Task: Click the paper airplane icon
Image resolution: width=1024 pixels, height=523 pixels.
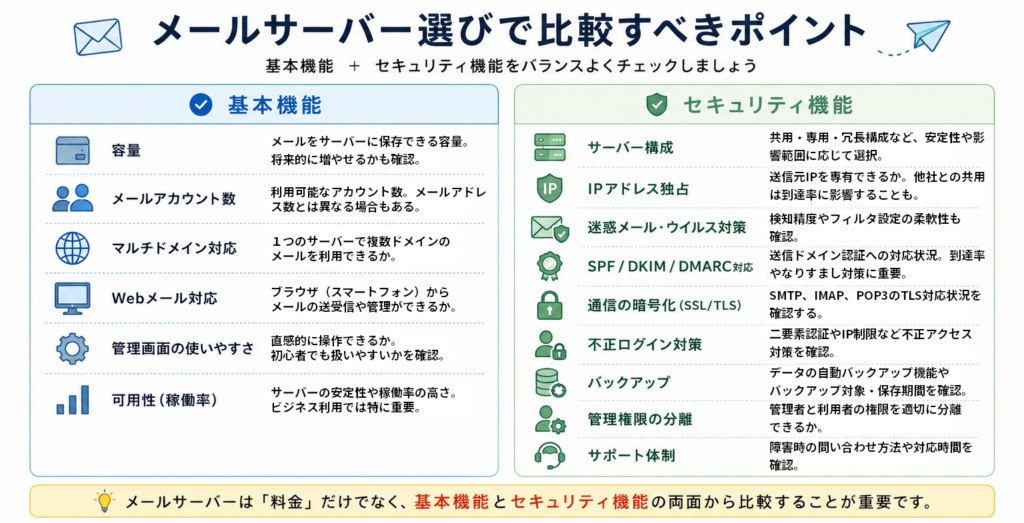Action: 927,35
